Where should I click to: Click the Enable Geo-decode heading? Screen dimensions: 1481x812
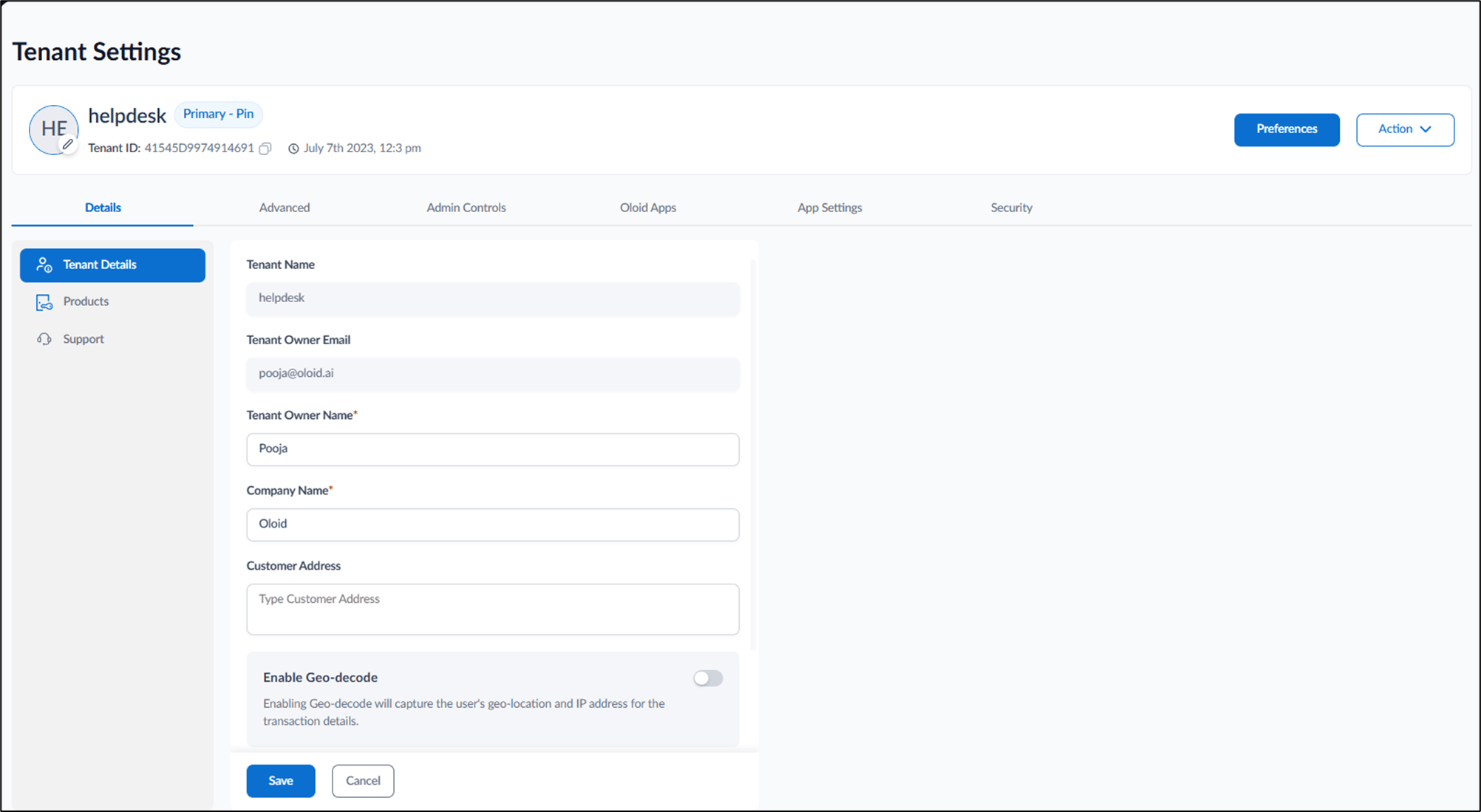[x=320, y=678]
